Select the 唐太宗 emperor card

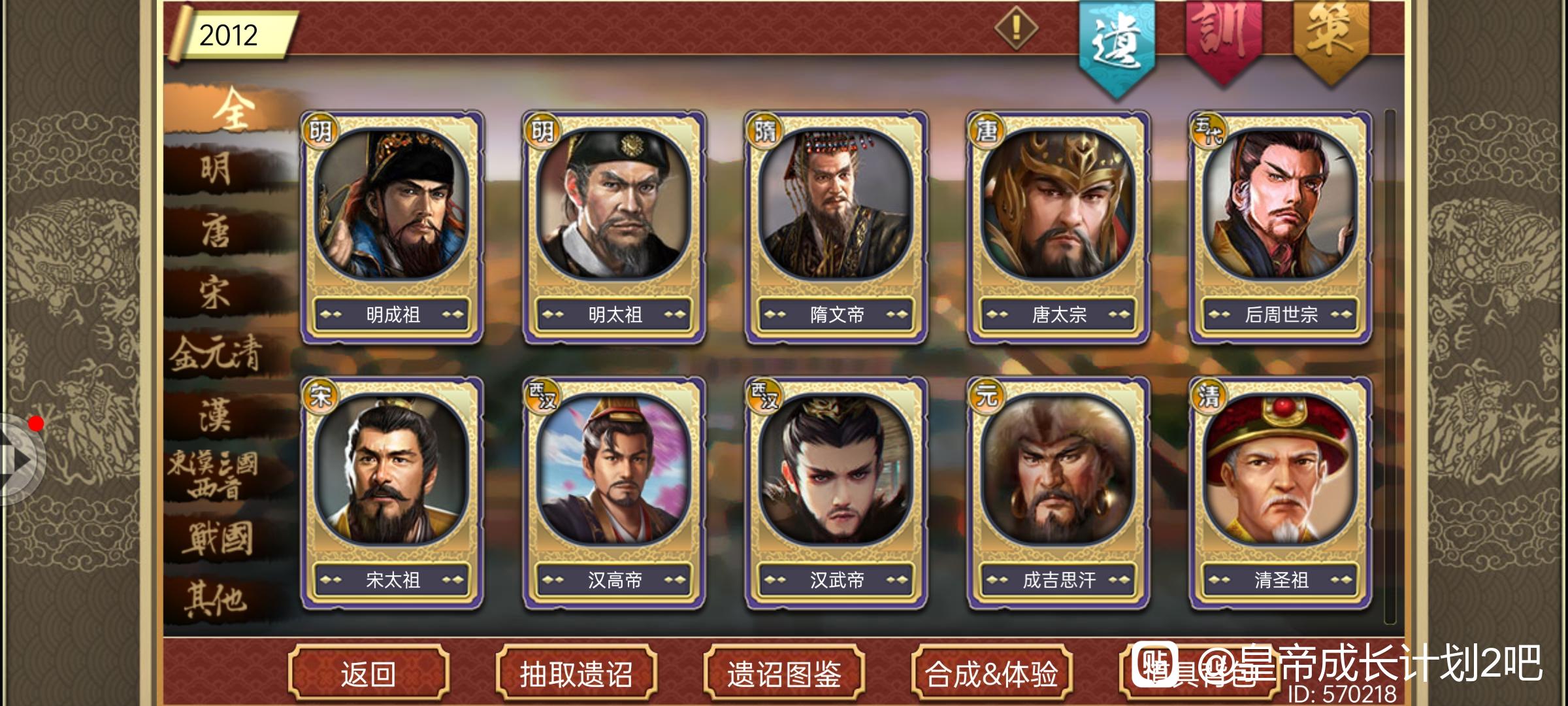pos(1058,227)
